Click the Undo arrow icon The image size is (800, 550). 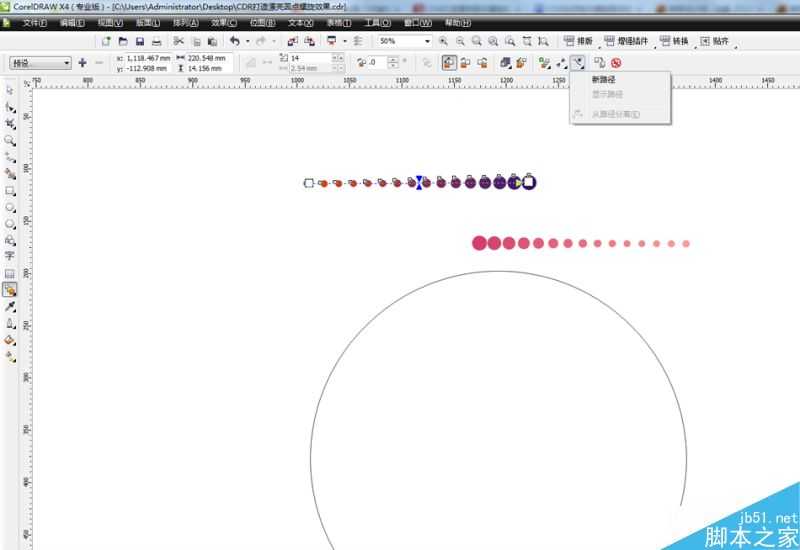[234, 41]
